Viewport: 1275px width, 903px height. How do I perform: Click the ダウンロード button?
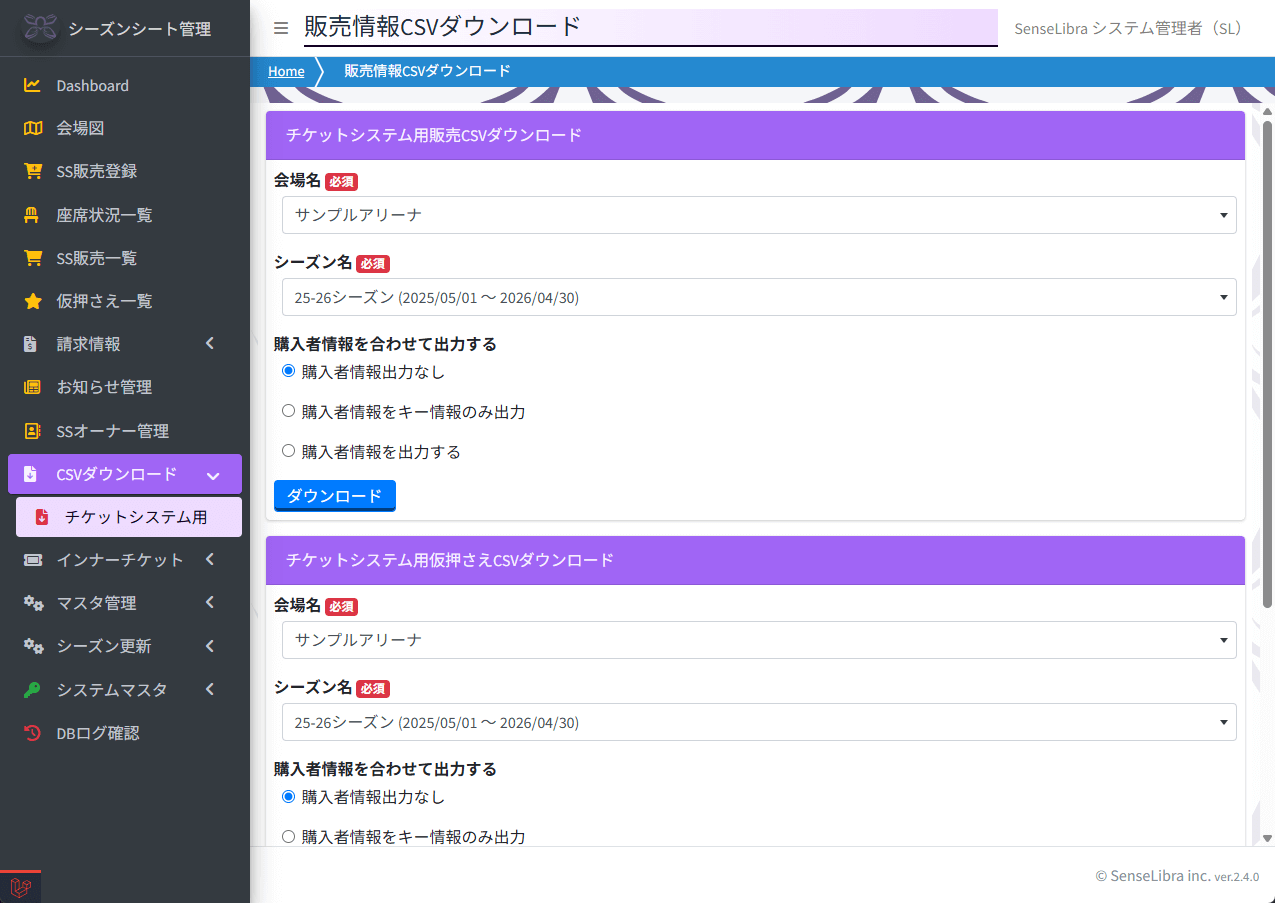click(334, 495)
